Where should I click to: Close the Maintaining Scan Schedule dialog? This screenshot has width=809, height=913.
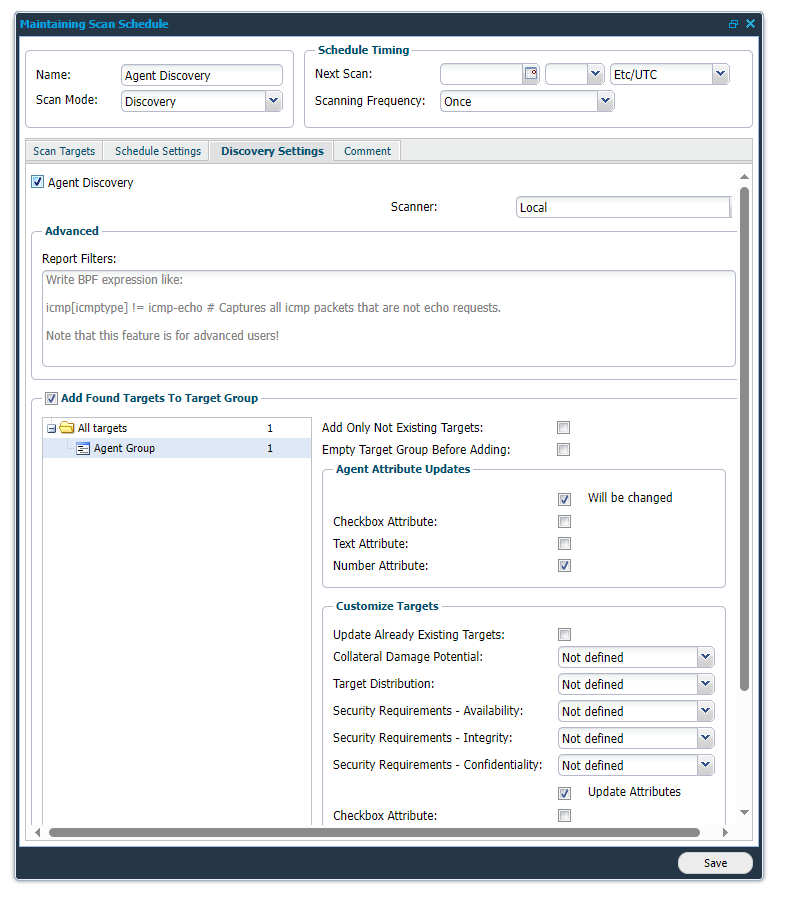(750, 24)
